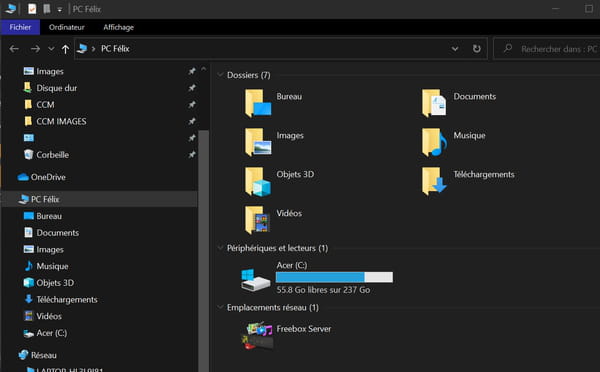
Task: Expand the address bar history dropdown
Action: pyautogui.click(x=455, y=49)
